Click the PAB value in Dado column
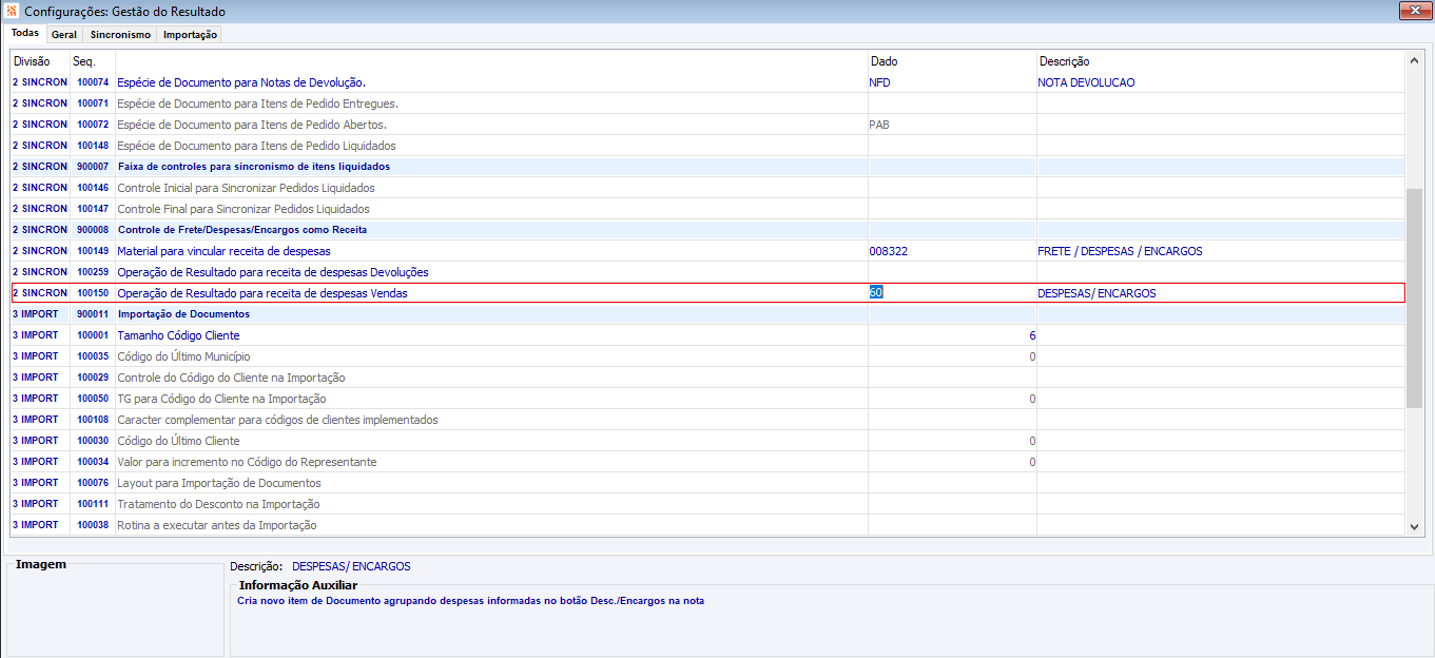This screenshot has width=1435, height=658. (x=880, y=125)
